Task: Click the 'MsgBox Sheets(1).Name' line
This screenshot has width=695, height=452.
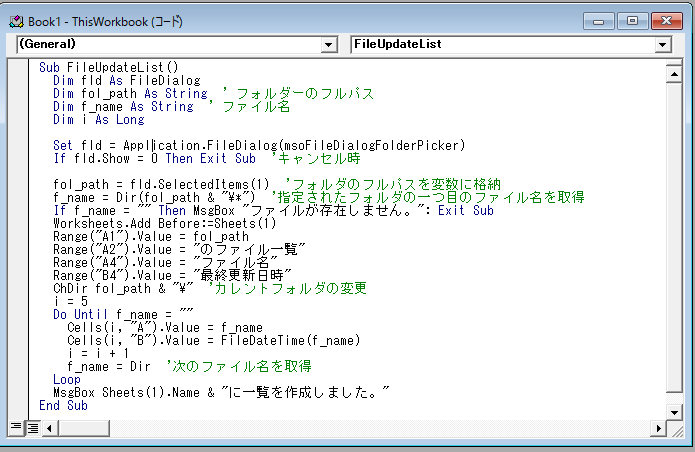Action: tap(221, 393)
